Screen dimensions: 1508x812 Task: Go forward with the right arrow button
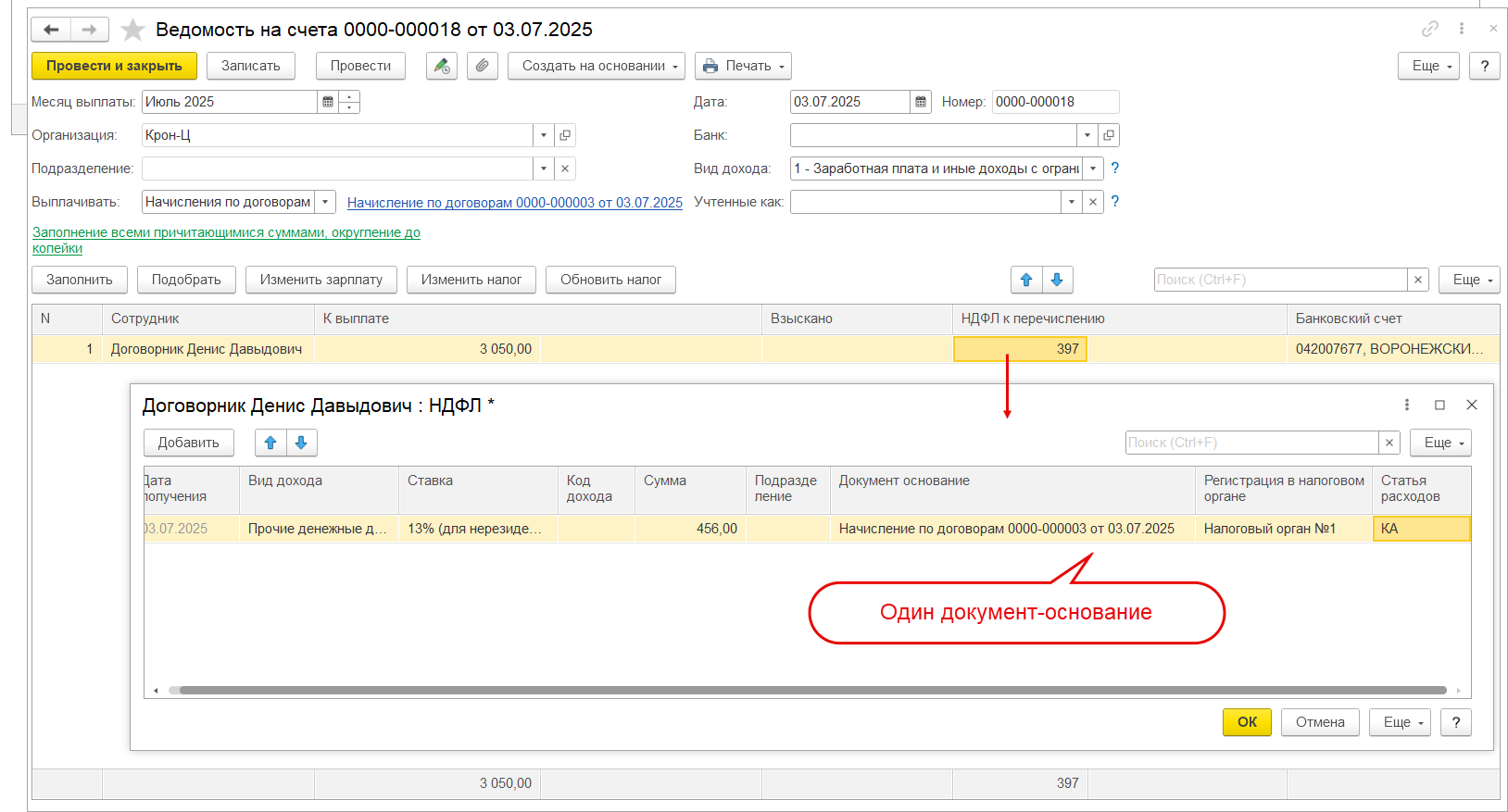(89, 30)
